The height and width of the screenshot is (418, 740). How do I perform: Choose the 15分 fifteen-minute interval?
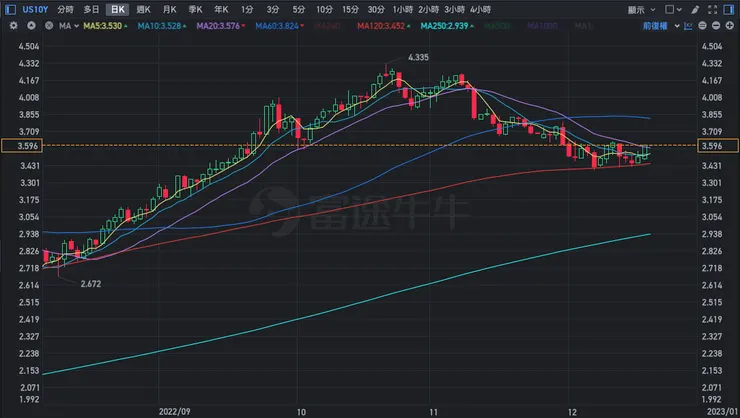coord(350,9)
